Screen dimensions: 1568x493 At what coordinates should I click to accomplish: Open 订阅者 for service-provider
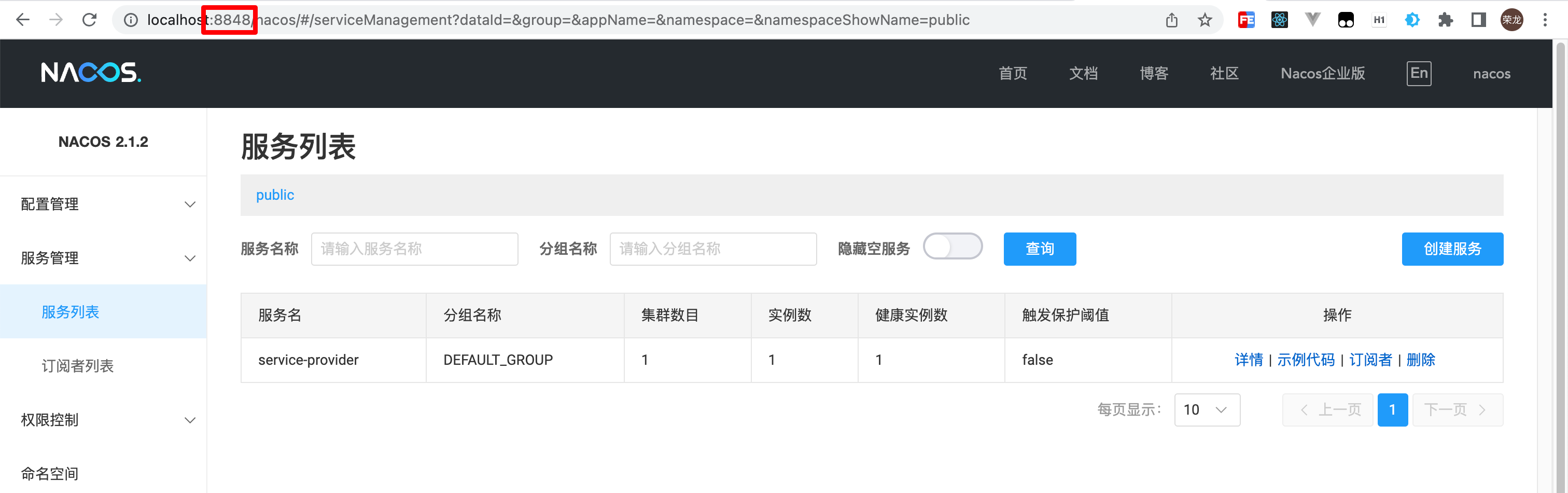coord(1370,360)
